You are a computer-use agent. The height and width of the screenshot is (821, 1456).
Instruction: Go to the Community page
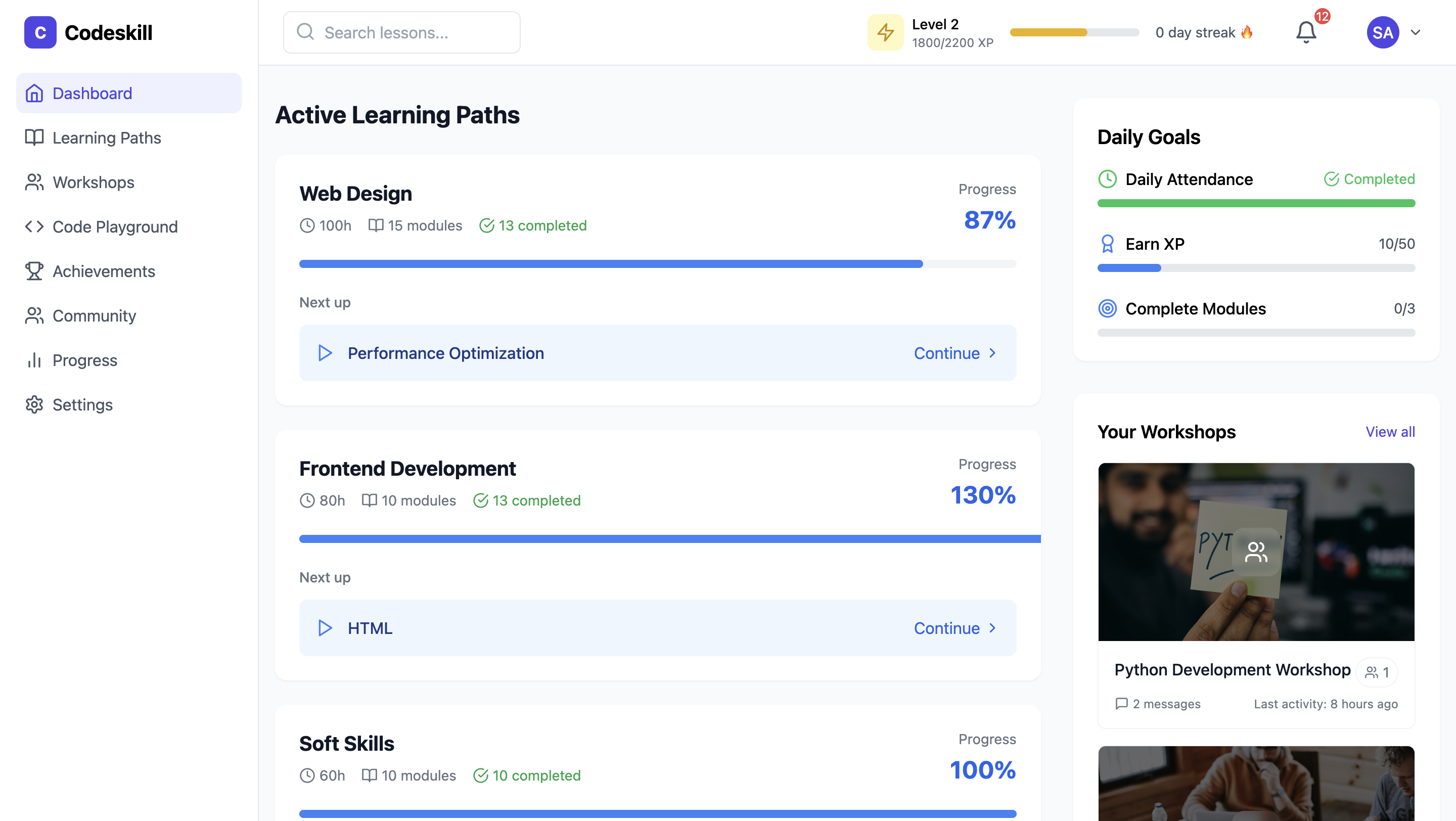94,316
